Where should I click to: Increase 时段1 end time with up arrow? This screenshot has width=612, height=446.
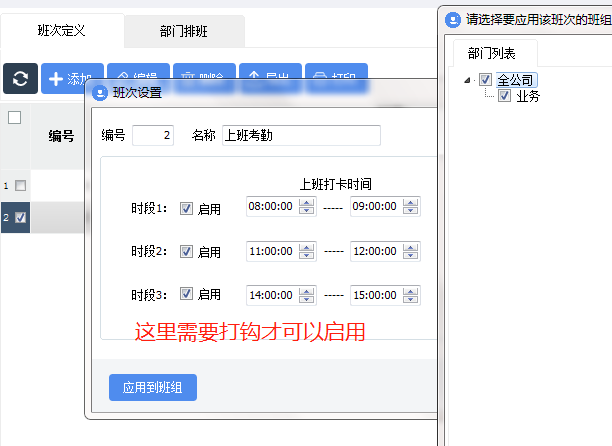(x=411, y=202)
